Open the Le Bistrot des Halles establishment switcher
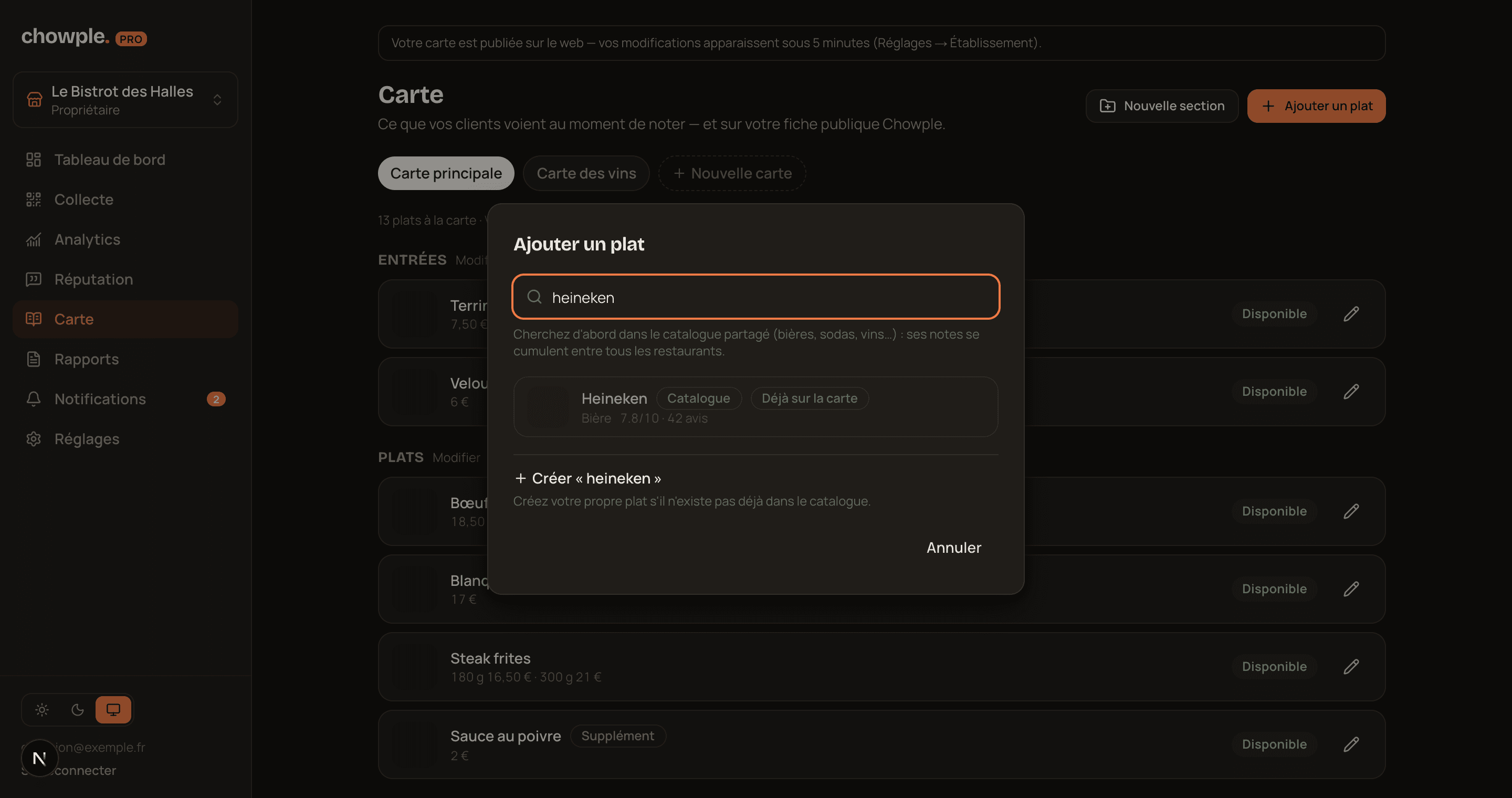The width and height of the screenshot is (1512, 798). [125, 100]
